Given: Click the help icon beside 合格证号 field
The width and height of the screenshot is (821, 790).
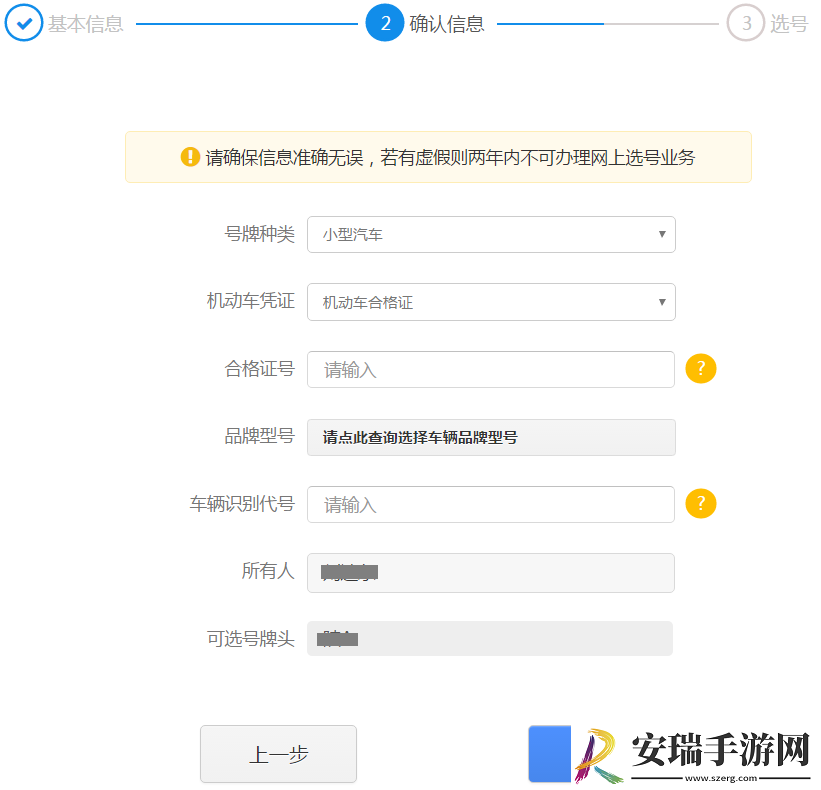Looking at the screenshot, I should click(x=701, y=369).
